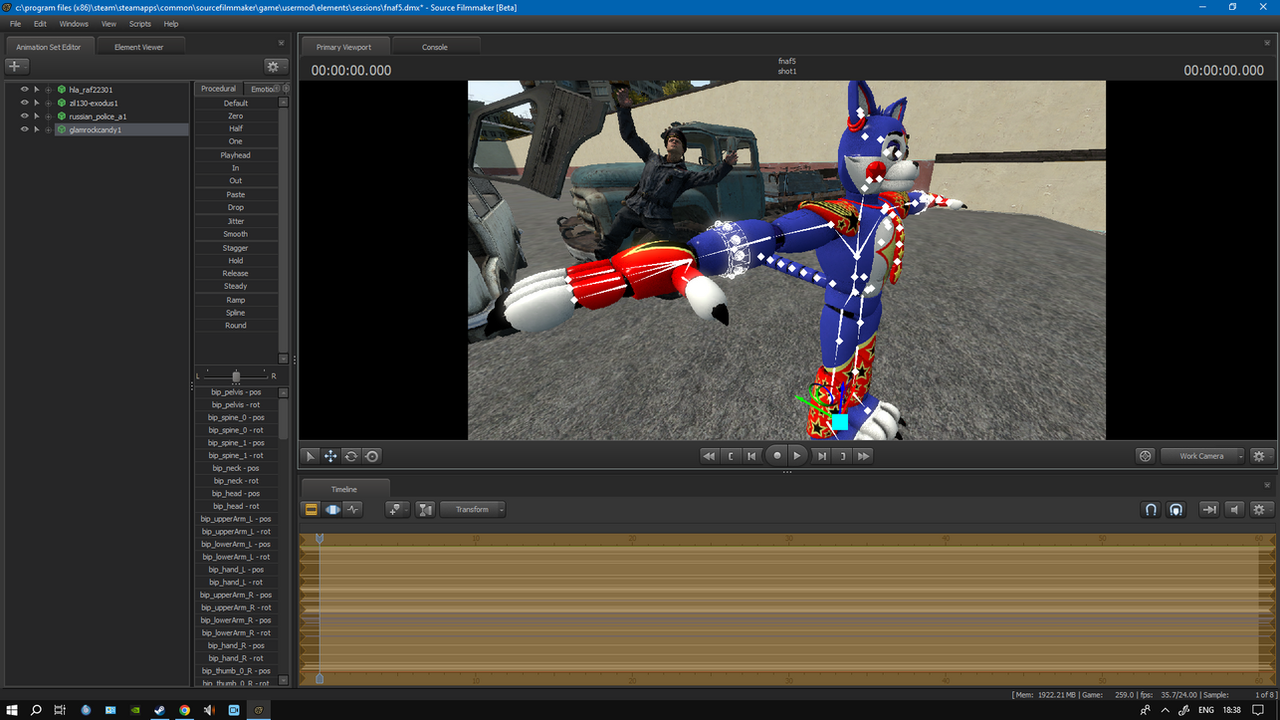This screenshot has width=1280, height=720.
Task: Open the File menu
Action: (x=15, y=23)
